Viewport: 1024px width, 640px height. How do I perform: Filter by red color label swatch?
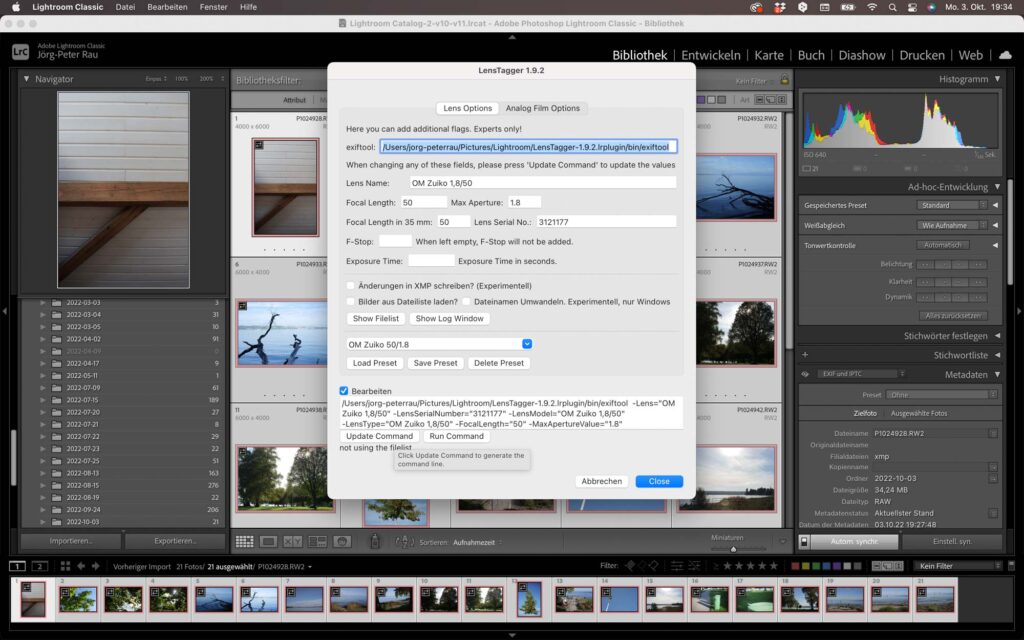click(x=795, y=566)
